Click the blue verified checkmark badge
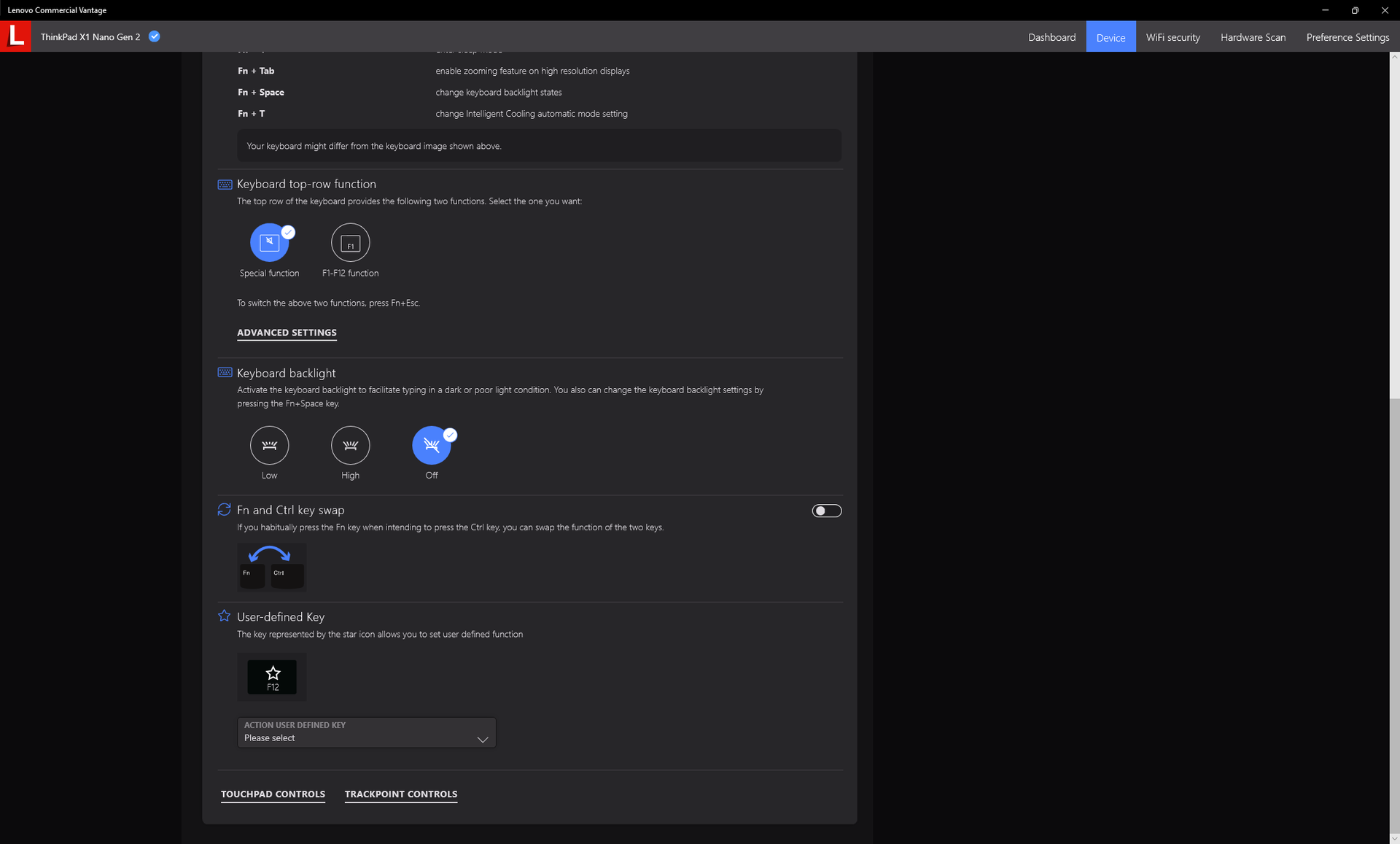This screenshot has width=1400, height=844. (155, 36)
